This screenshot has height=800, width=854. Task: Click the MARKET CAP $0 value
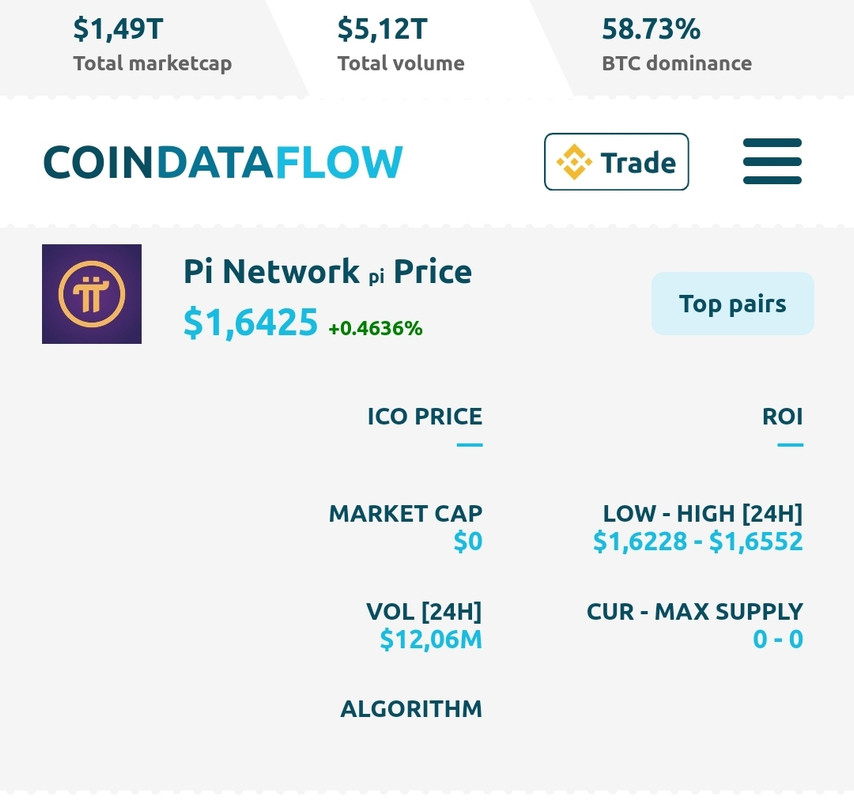click(467, 542)
